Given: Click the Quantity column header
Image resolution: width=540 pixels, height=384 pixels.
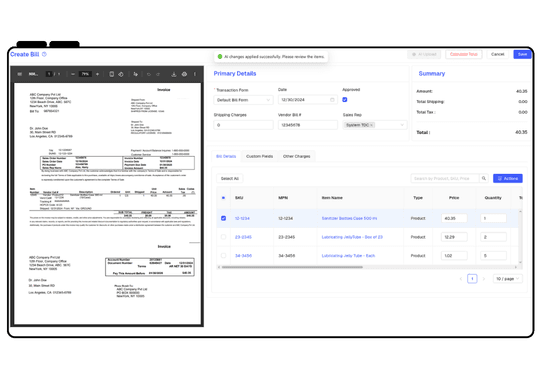Looking at the screenshot, I should tap(493, 198).
